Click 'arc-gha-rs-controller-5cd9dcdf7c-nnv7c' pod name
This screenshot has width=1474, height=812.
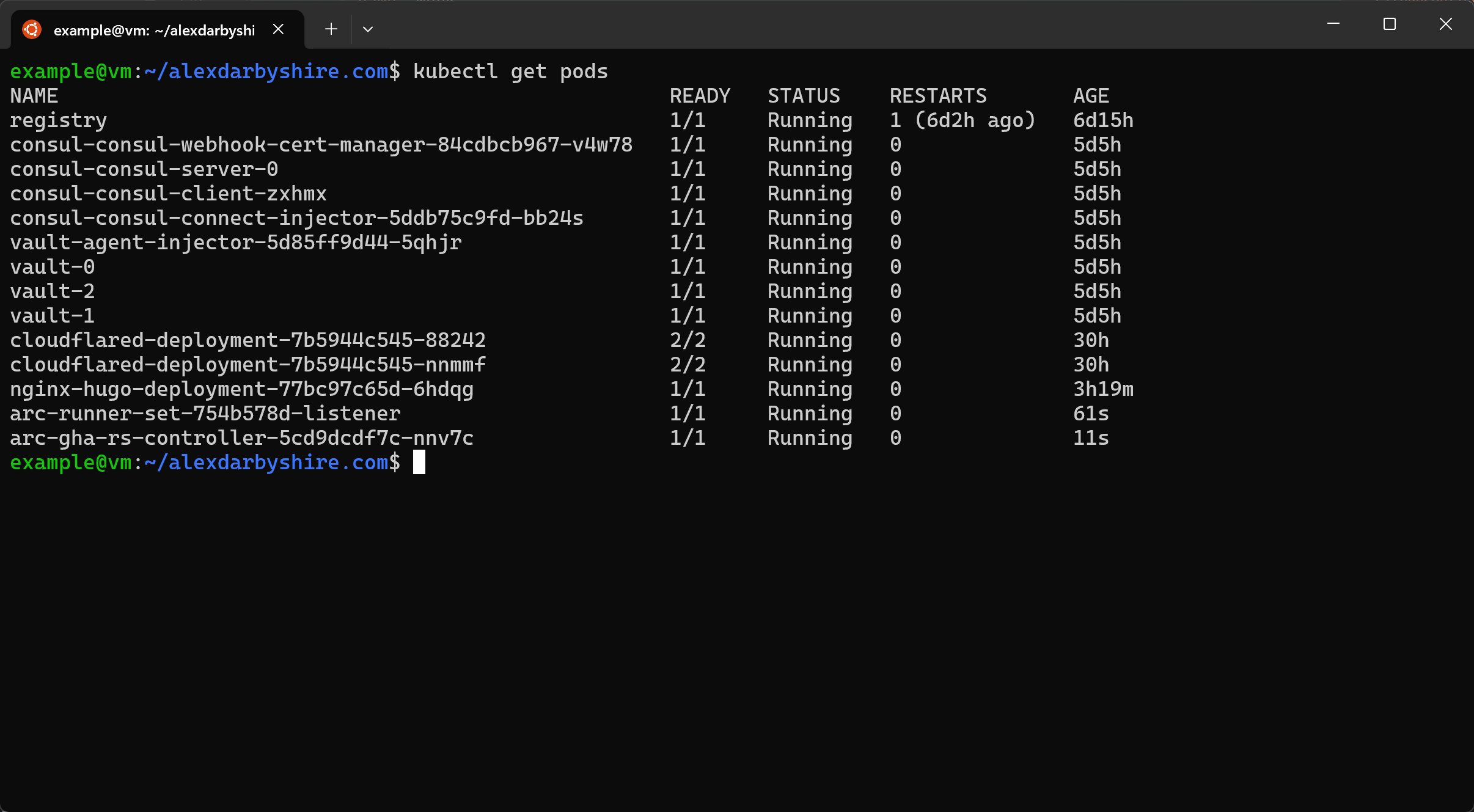pos(242,438)
